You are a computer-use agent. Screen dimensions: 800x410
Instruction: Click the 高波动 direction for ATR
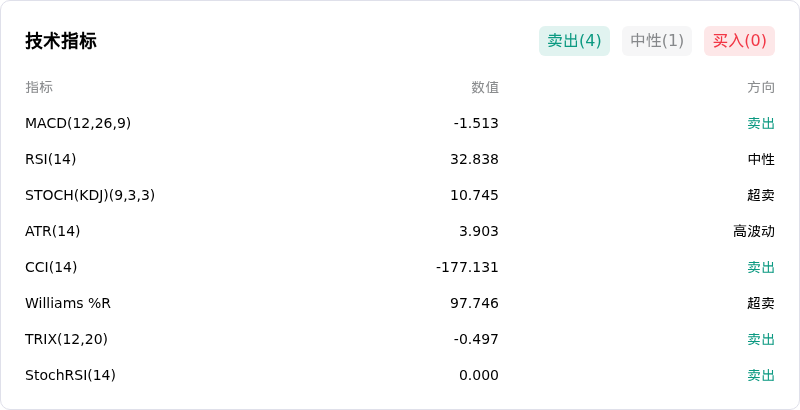coord(754,232)
